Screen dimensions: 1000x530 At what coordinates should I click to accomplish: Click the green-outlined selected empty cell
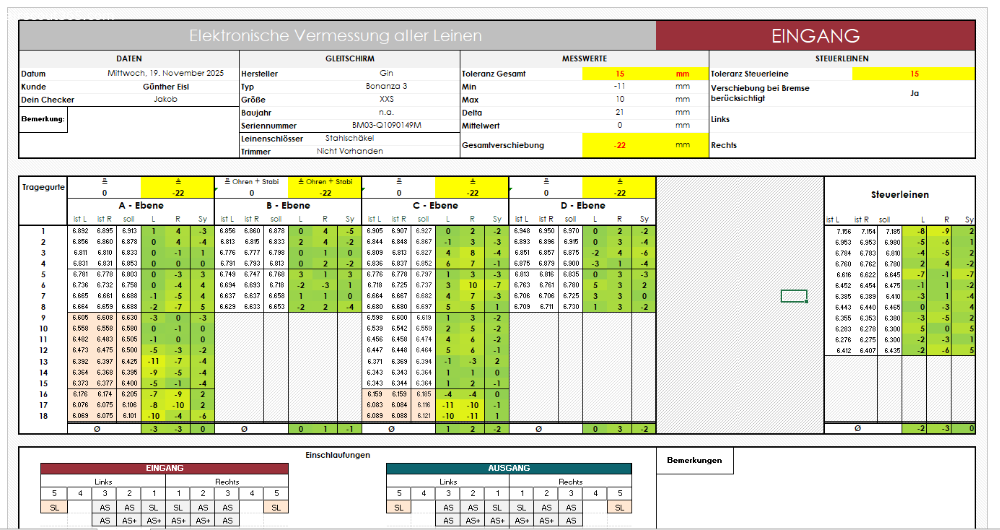[794, 296]
